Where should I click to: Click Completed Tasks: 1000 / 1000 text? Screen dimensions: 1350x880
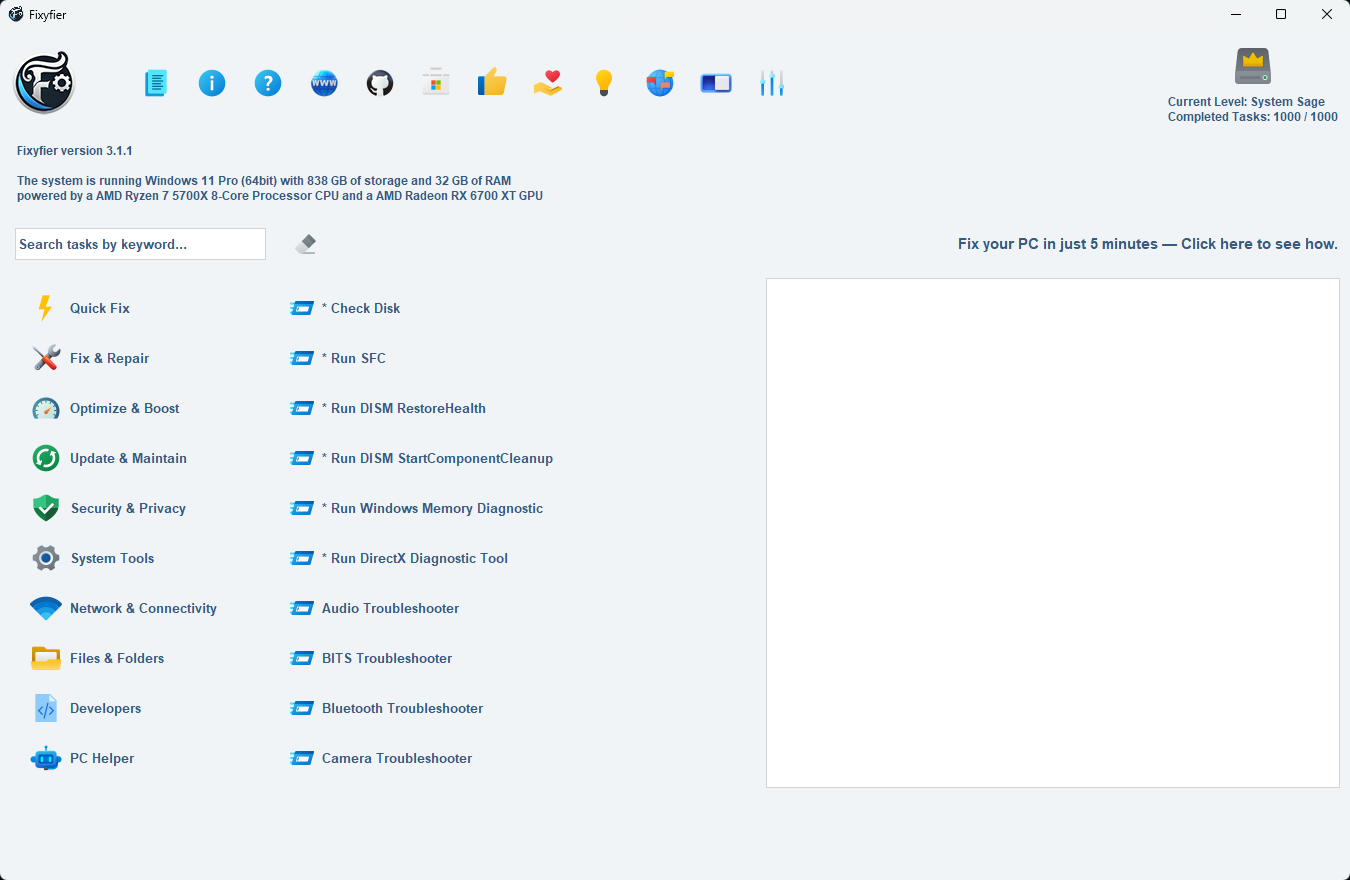pos(1253,117)
